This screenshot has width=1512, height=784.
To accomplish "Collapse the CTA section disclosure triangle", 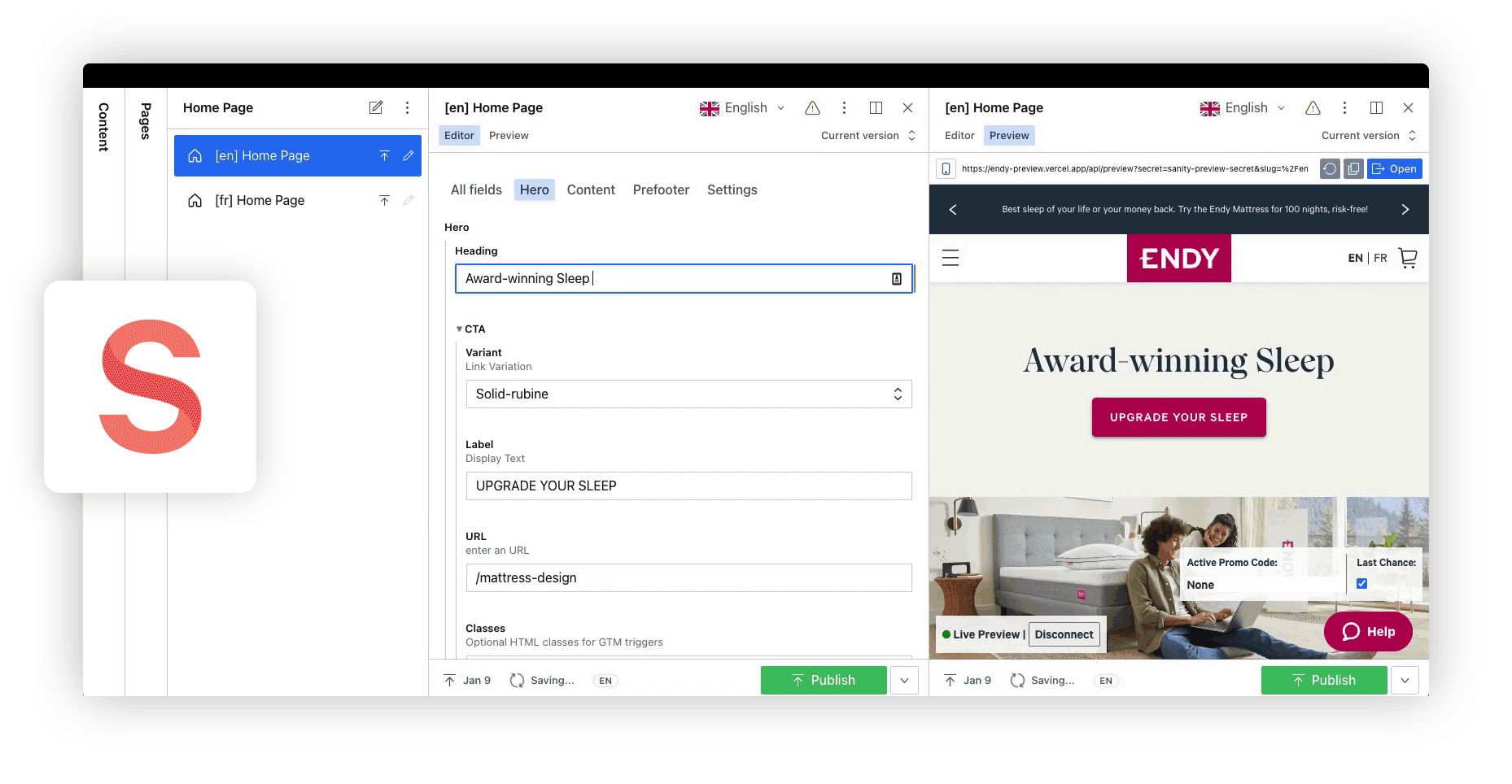I will point(460,329).
